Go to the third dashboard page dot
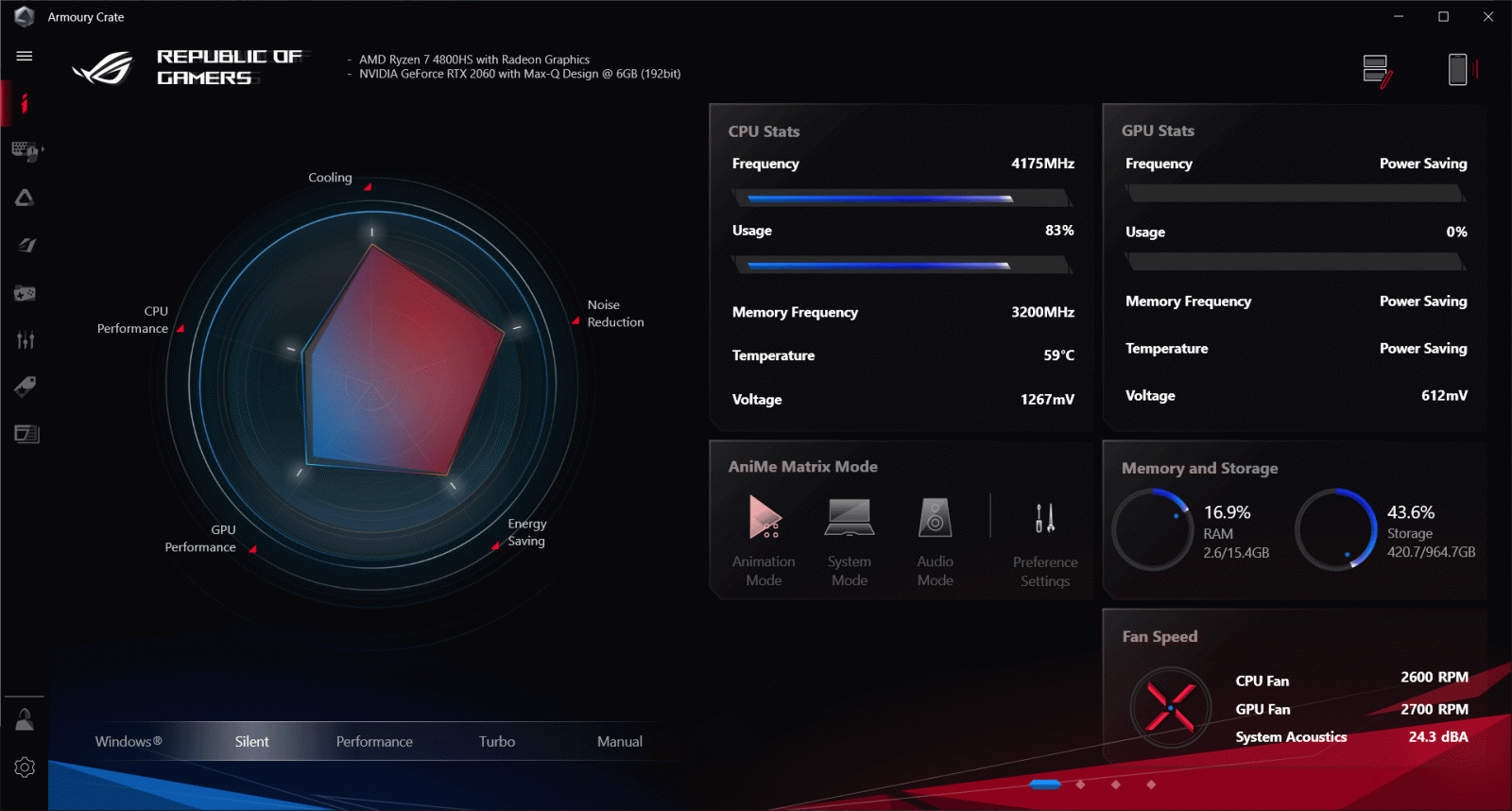Viewport: 1512px width, 811px height. [1116, 785]
